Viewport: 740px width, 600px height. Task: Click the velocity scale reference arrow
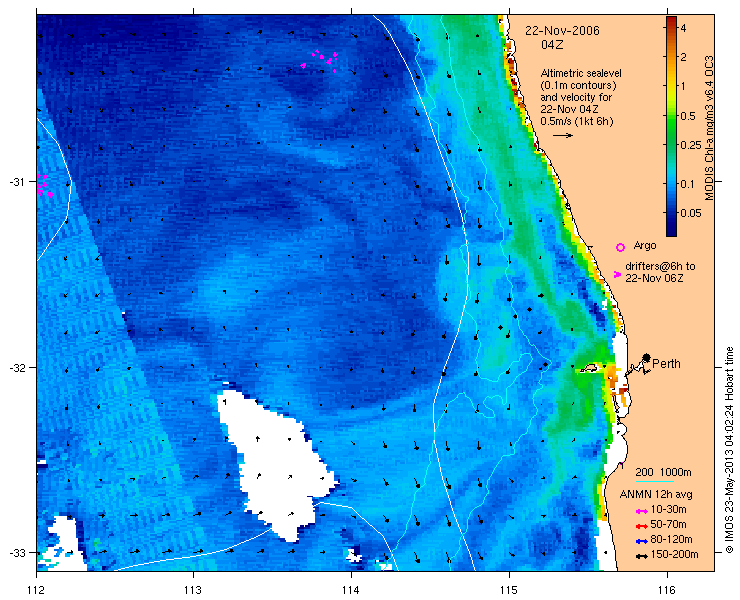coord(563,135)
